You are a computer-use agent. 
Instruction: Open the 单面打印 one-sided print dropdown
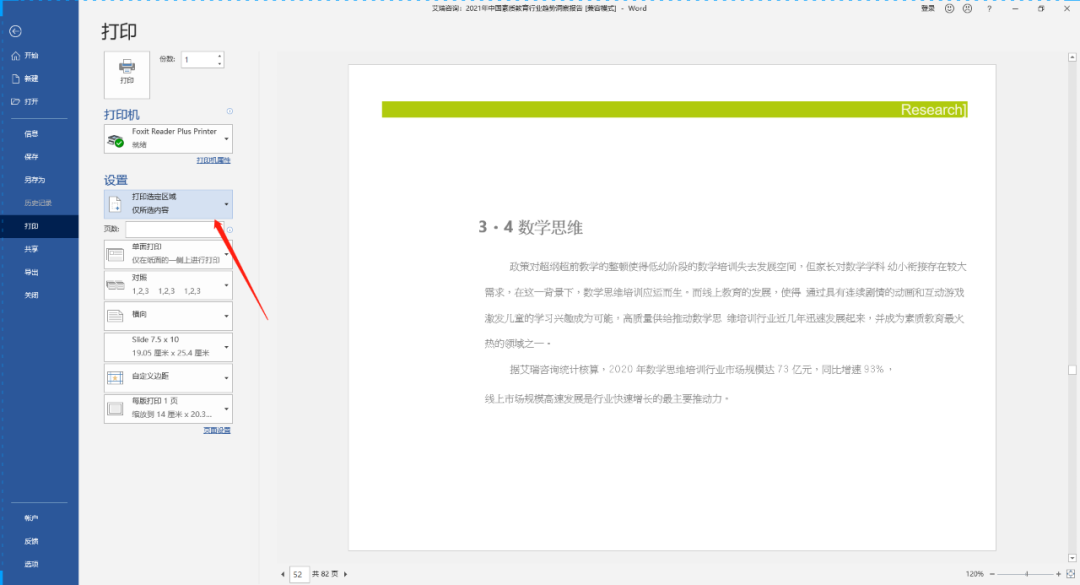[x=168, y=254]
